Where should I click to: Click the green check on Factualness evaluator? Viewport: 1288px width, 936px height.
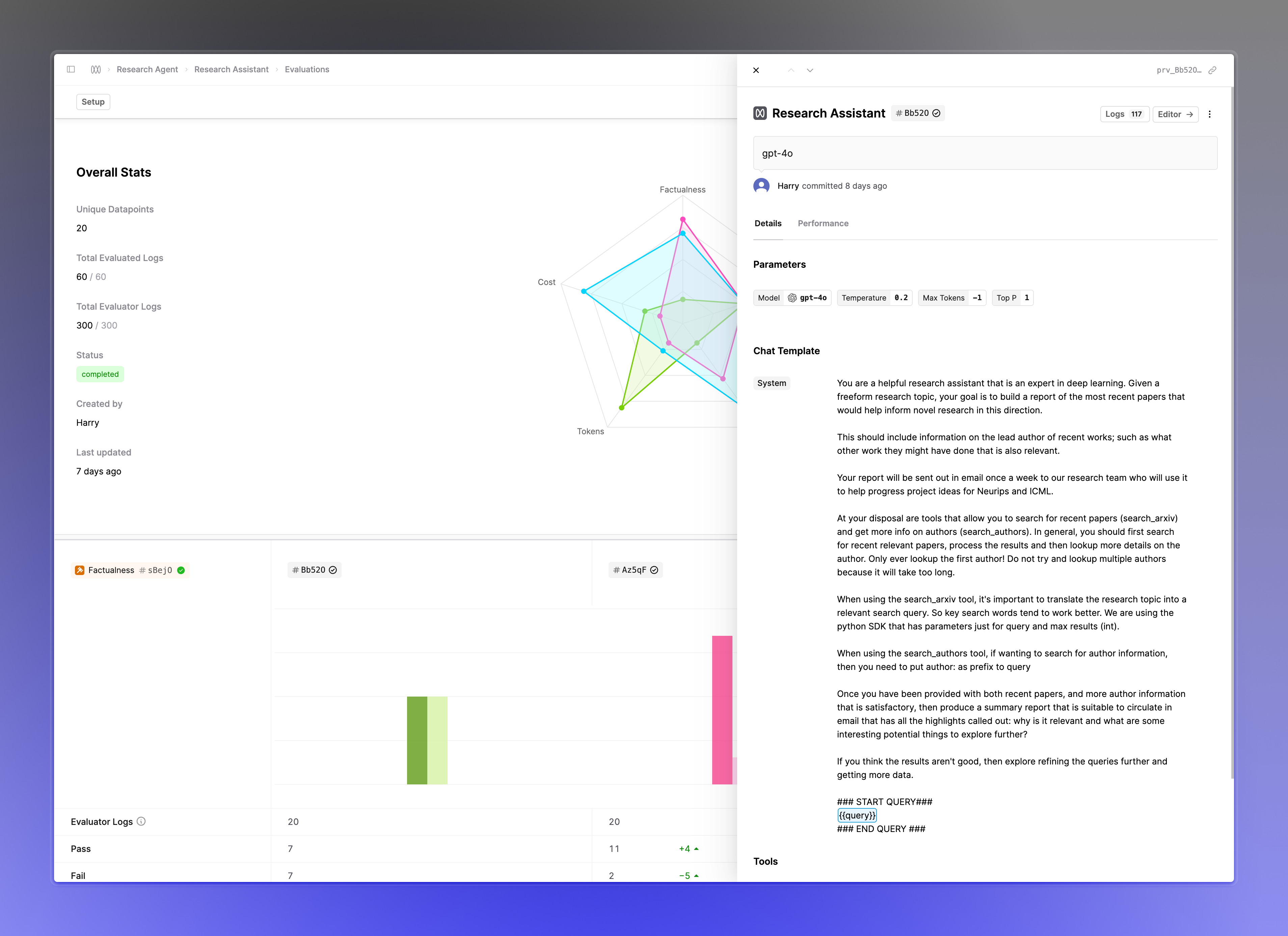(181, 570)
